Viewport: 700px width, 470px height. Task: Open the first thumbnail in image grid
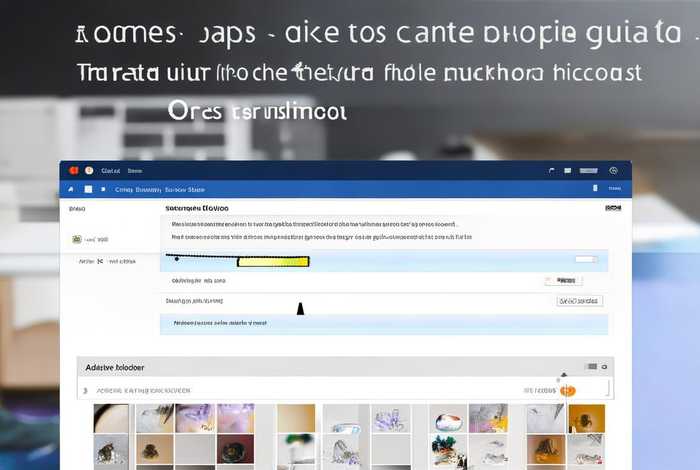pos(111,418)
